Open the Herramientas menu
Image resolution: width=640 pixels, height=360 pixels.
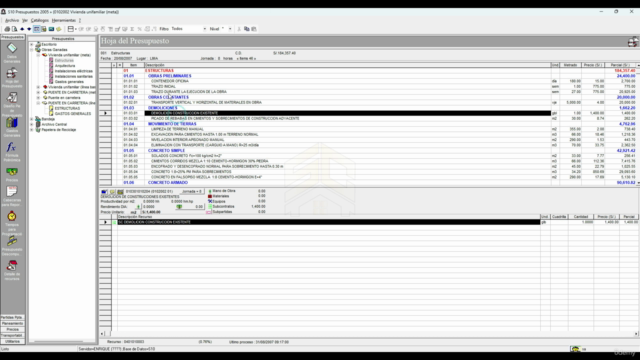point(64,20)
